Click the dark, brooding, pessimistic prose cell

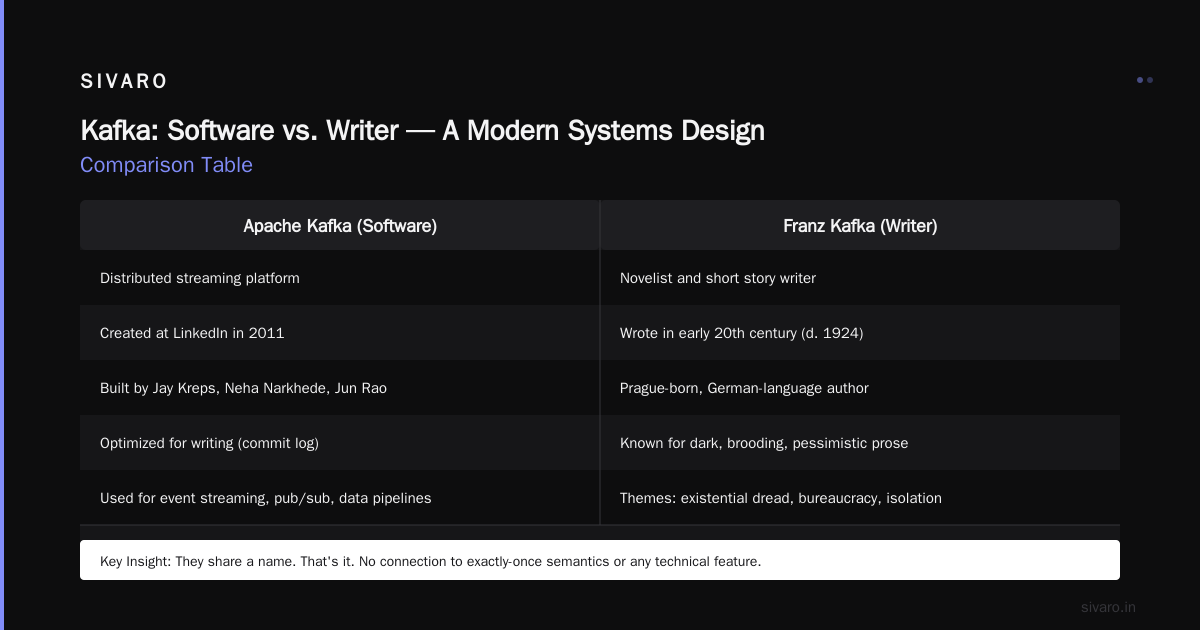pyautogui.click(x=860, y=443)
